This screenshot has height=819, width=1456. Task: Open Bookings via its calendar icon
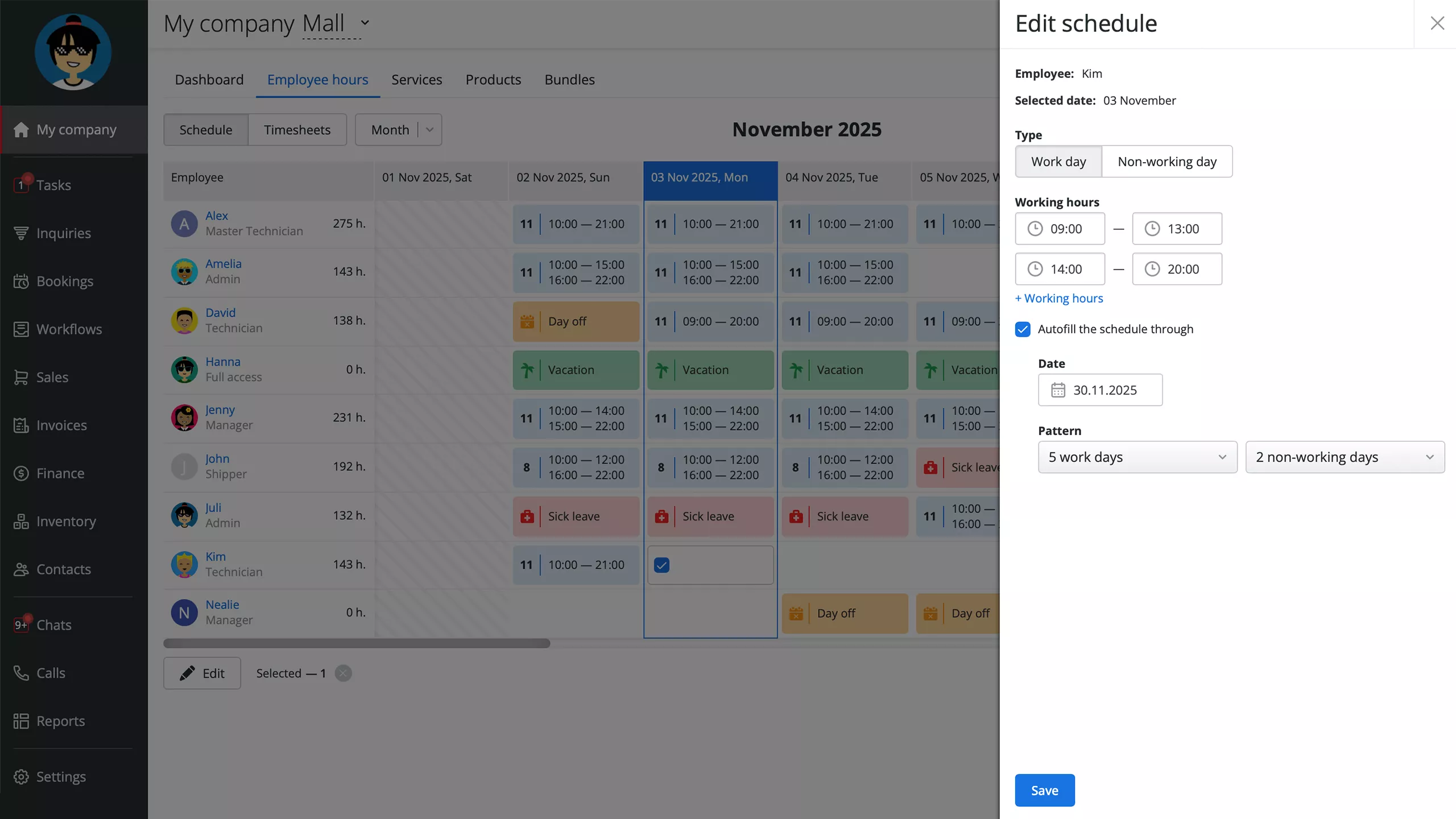pyautogui.click(x=21, y=282)
